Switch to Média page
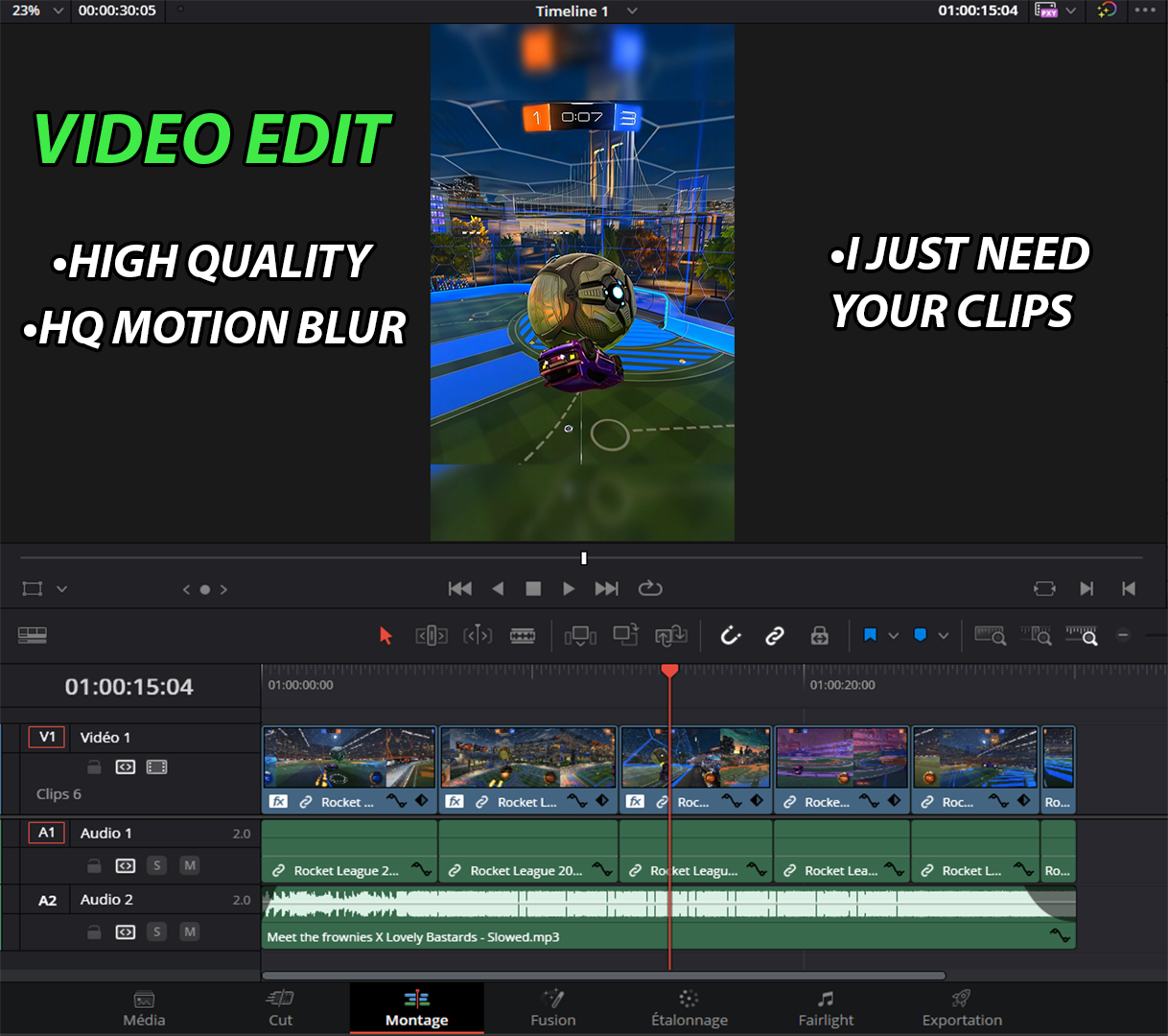Viewport: 1168px width, 1036px height. pyautogui.click(x=144, y=1009)
